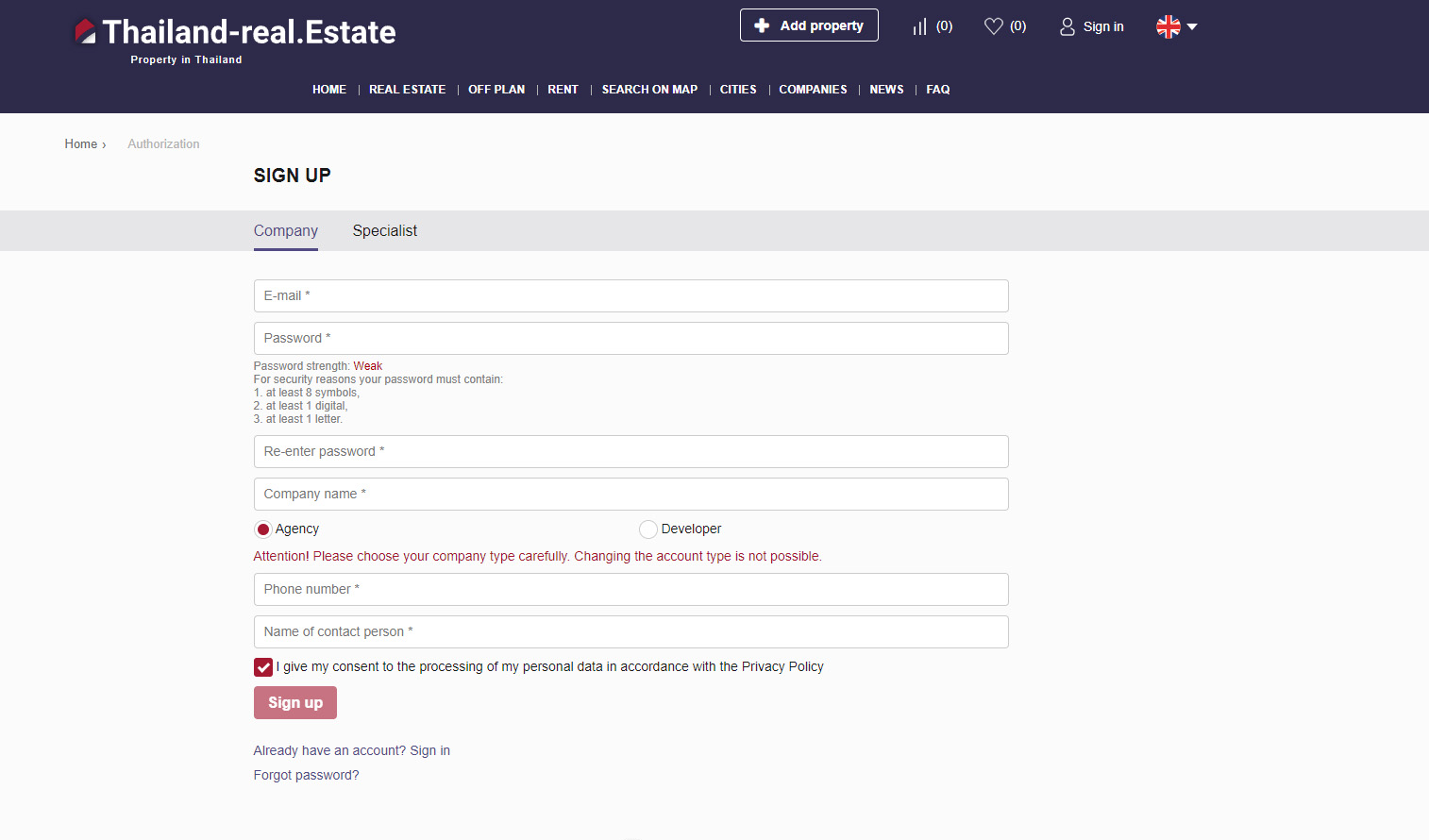This screenshot has width=1429, height=840.
Task: Select the Developer radio button
Action: tap(648, 529)
